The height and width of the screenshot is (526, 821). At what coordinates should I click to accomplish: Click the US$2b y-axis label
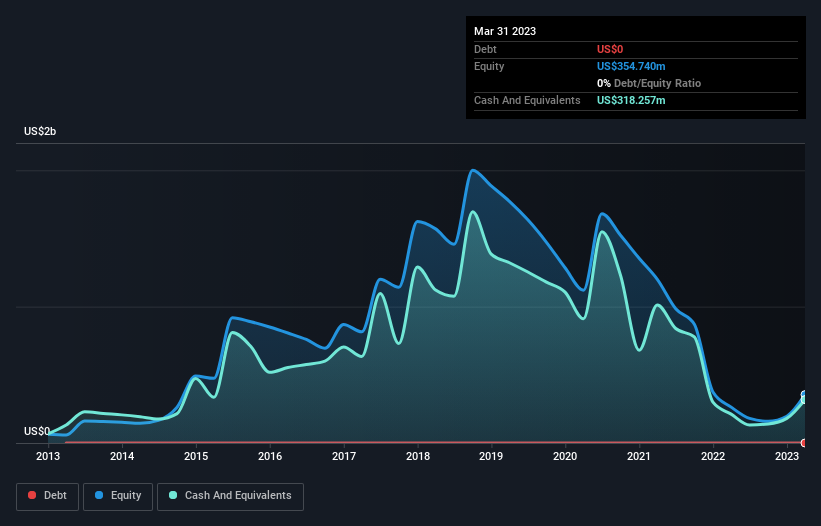coord(40,131)
